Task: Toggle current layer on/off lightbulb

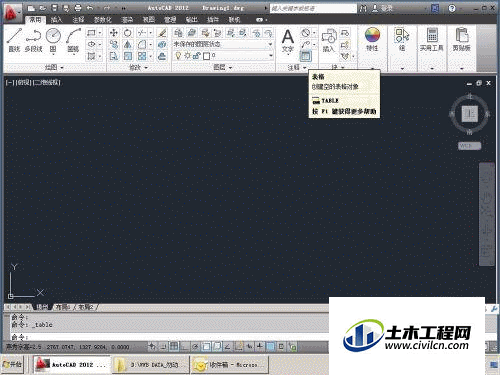Action: (178, 56)
